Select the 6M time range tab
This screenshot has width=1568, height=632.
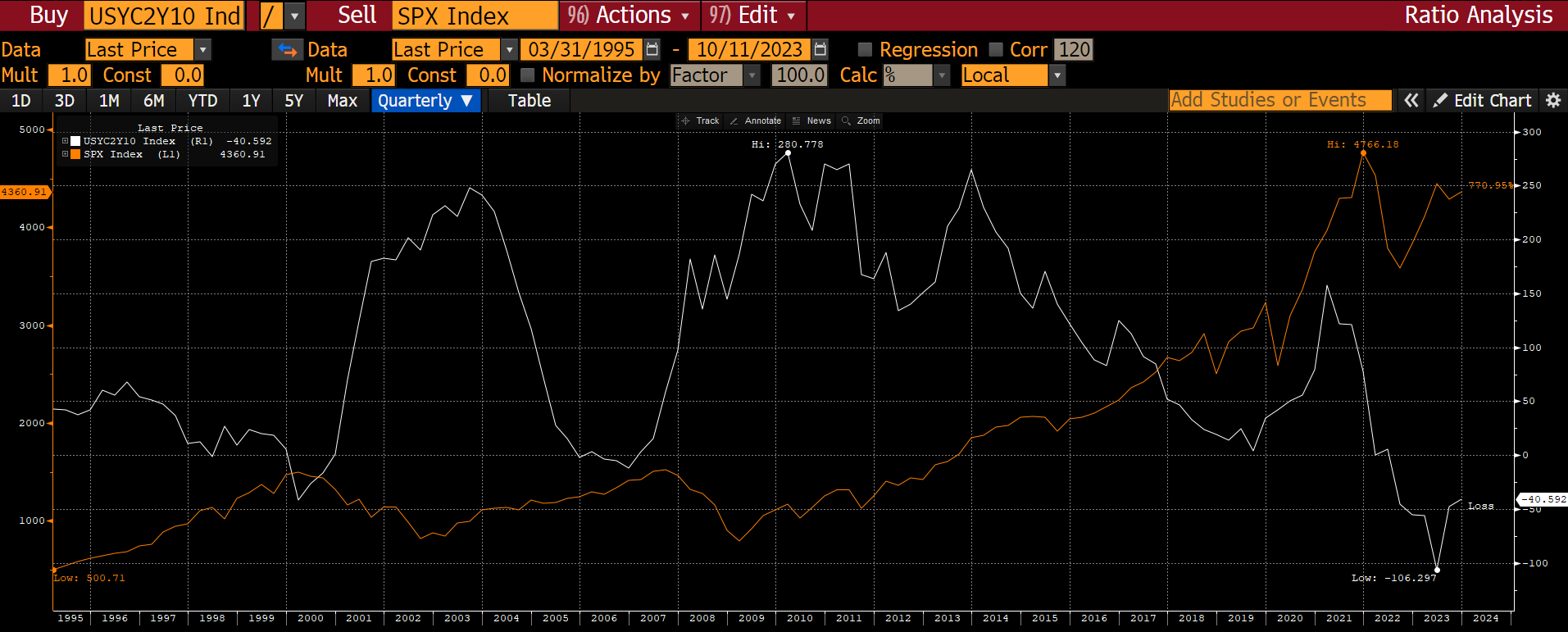[154, 101]
